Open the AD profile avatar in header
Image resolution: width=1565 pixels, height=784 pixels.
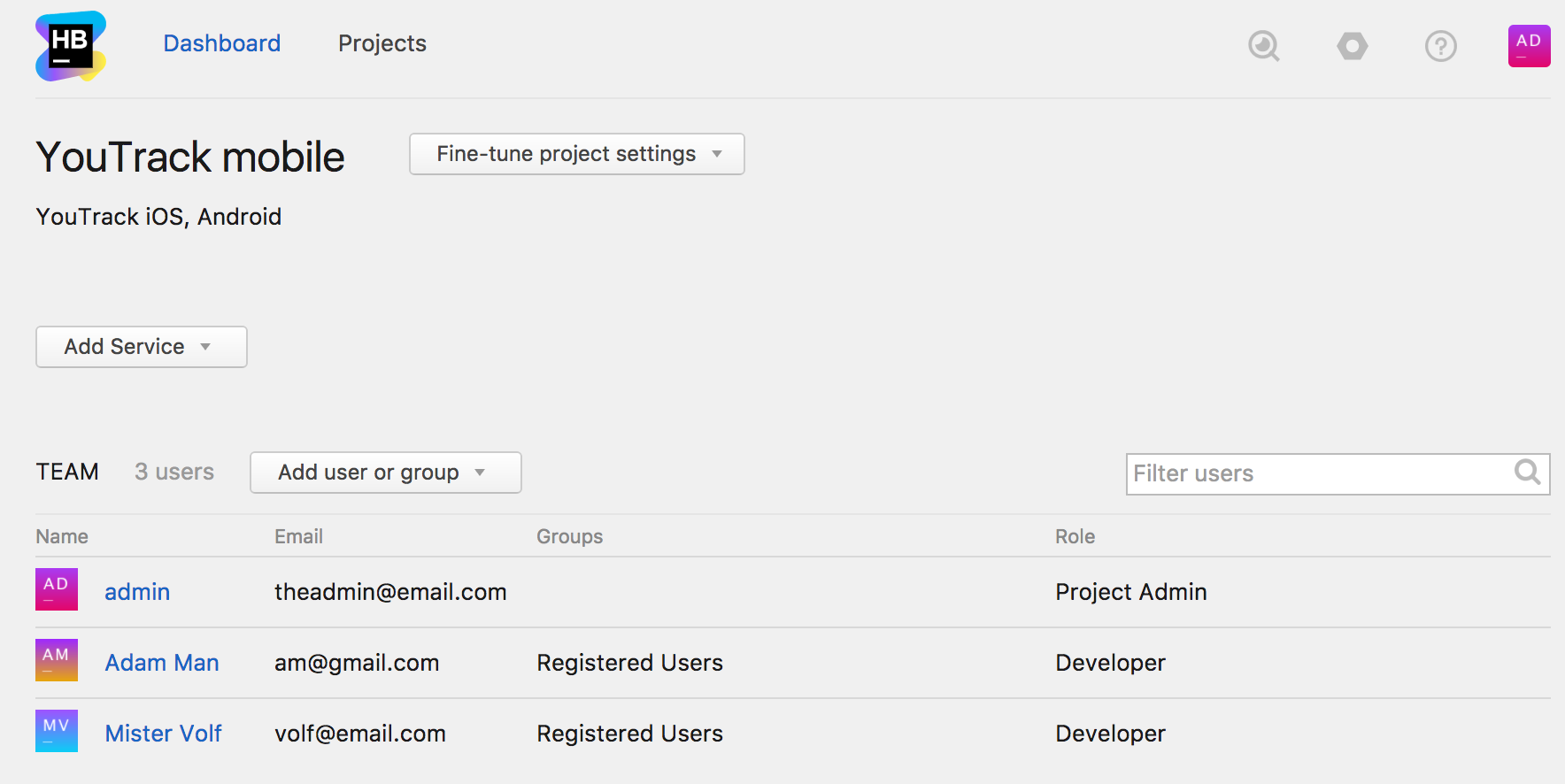point(1530,46)
